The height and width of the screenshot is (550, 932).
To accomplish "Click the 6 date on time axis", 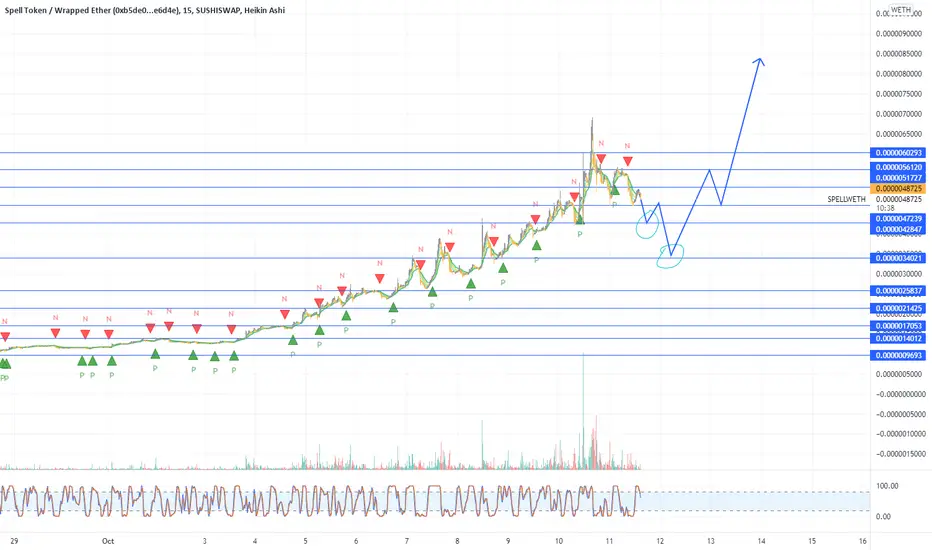I will [x=356, y=541].
